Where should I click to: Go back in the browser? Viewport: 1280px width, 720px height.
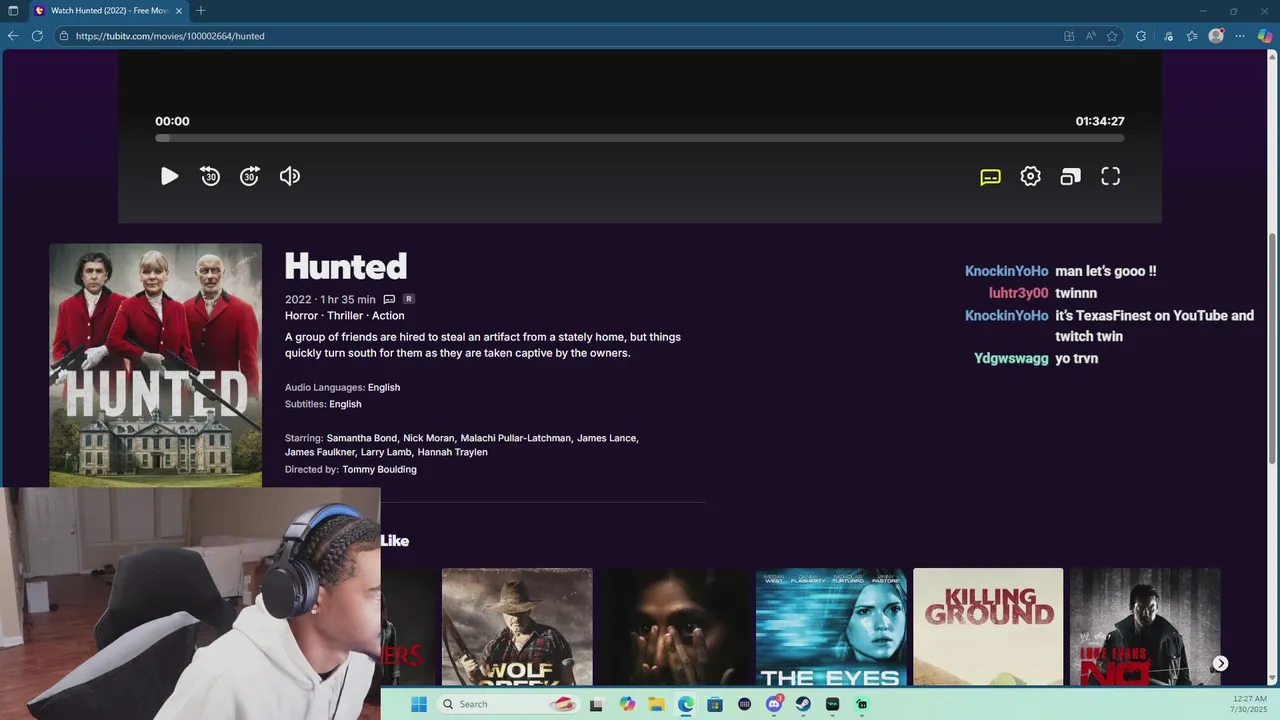point(13,36)
